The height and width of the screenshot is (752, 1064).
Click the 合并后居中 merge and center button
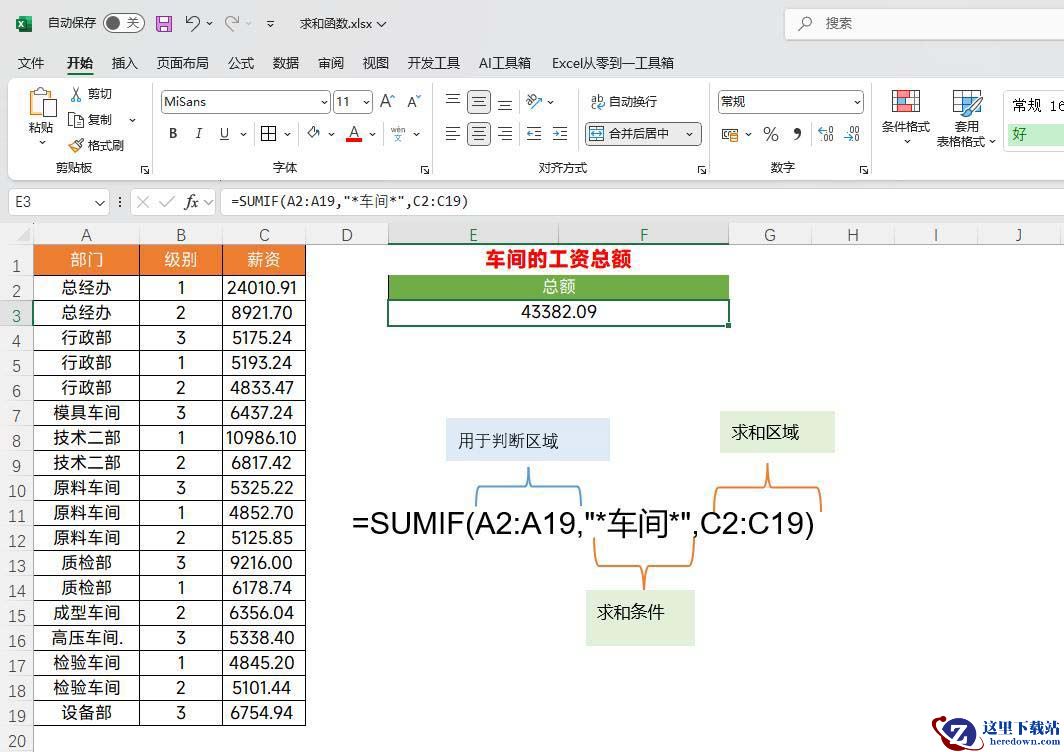pos(640,134)
